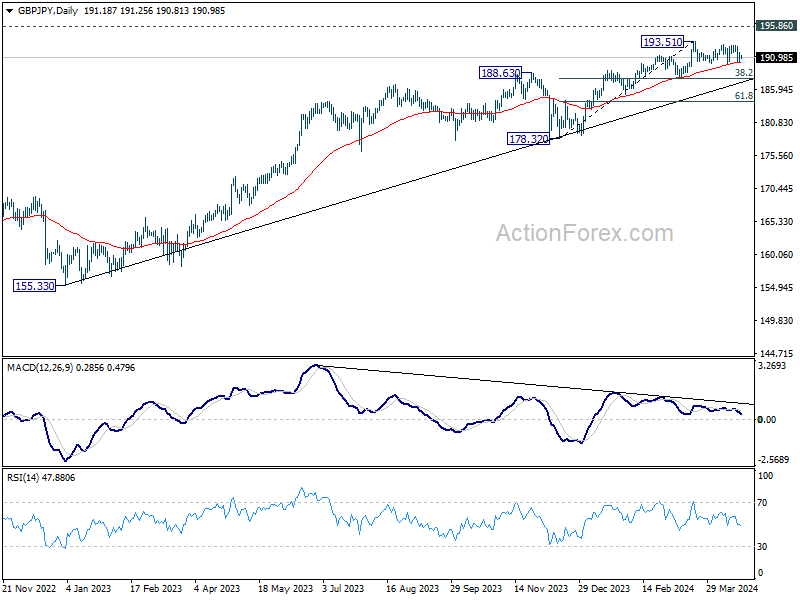Select the 165.330 price axis value
This screenshot has height=600, width=800.
[777, 221]
